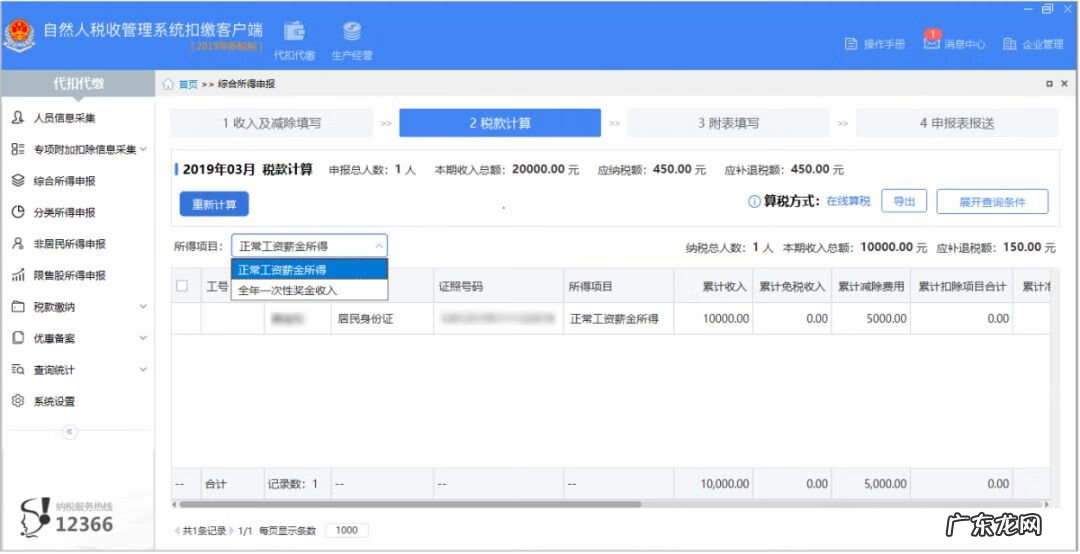
Task: Click the 专项附加扣除信息采集 sidebar icon
Action: (x=19, y=150)
